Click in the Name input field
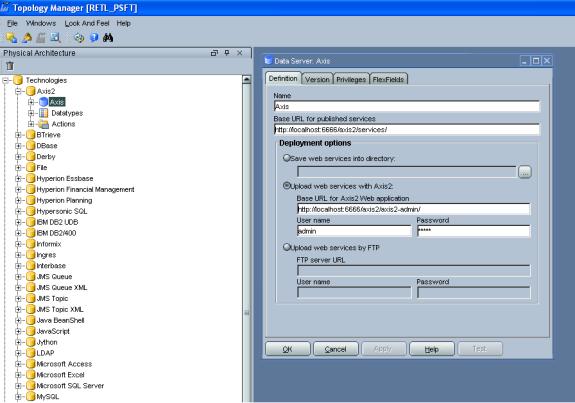 (x=407, y=106)
